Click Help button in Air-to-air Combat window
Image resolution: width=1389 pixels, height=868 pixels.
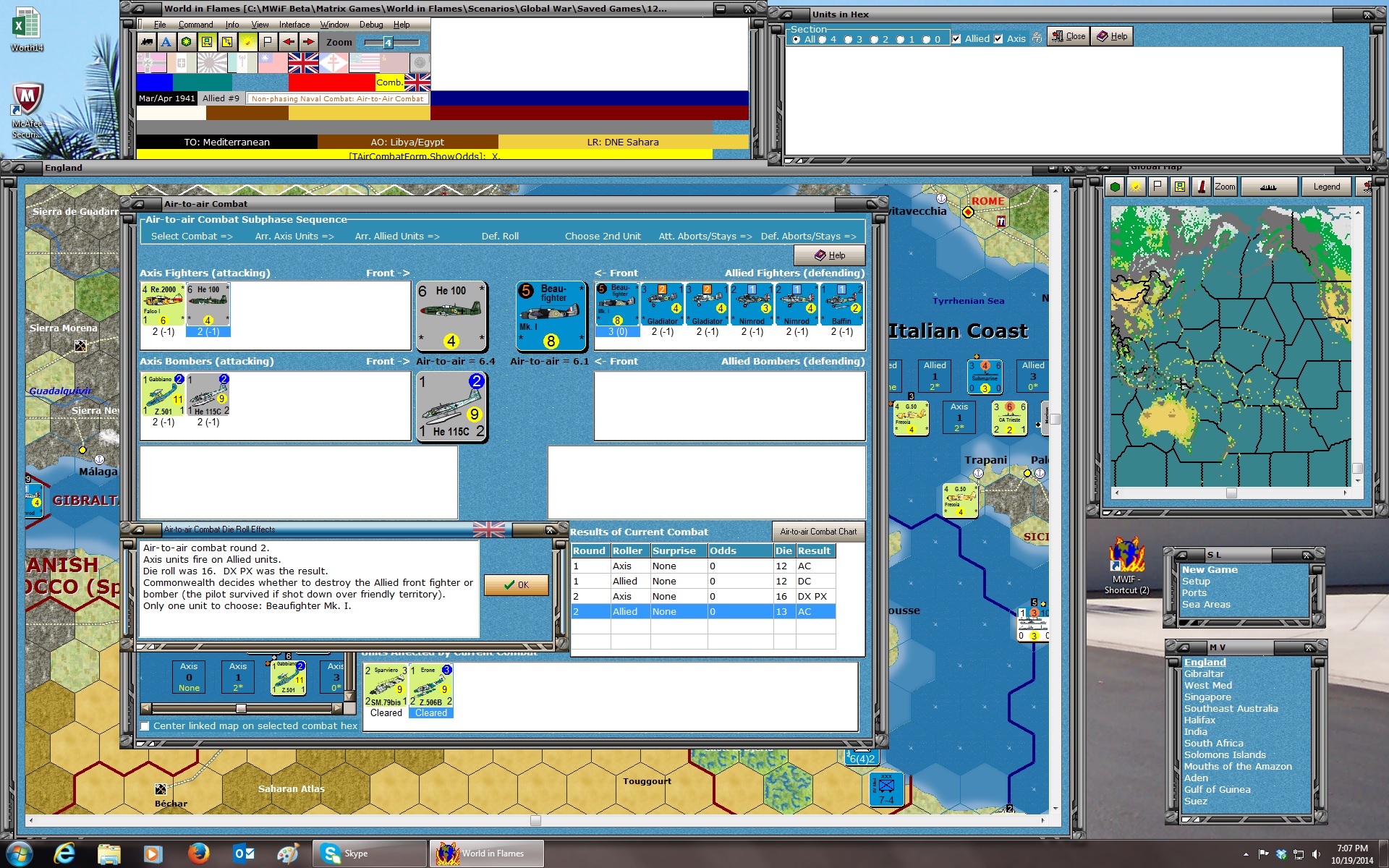[x=830, y=255]
